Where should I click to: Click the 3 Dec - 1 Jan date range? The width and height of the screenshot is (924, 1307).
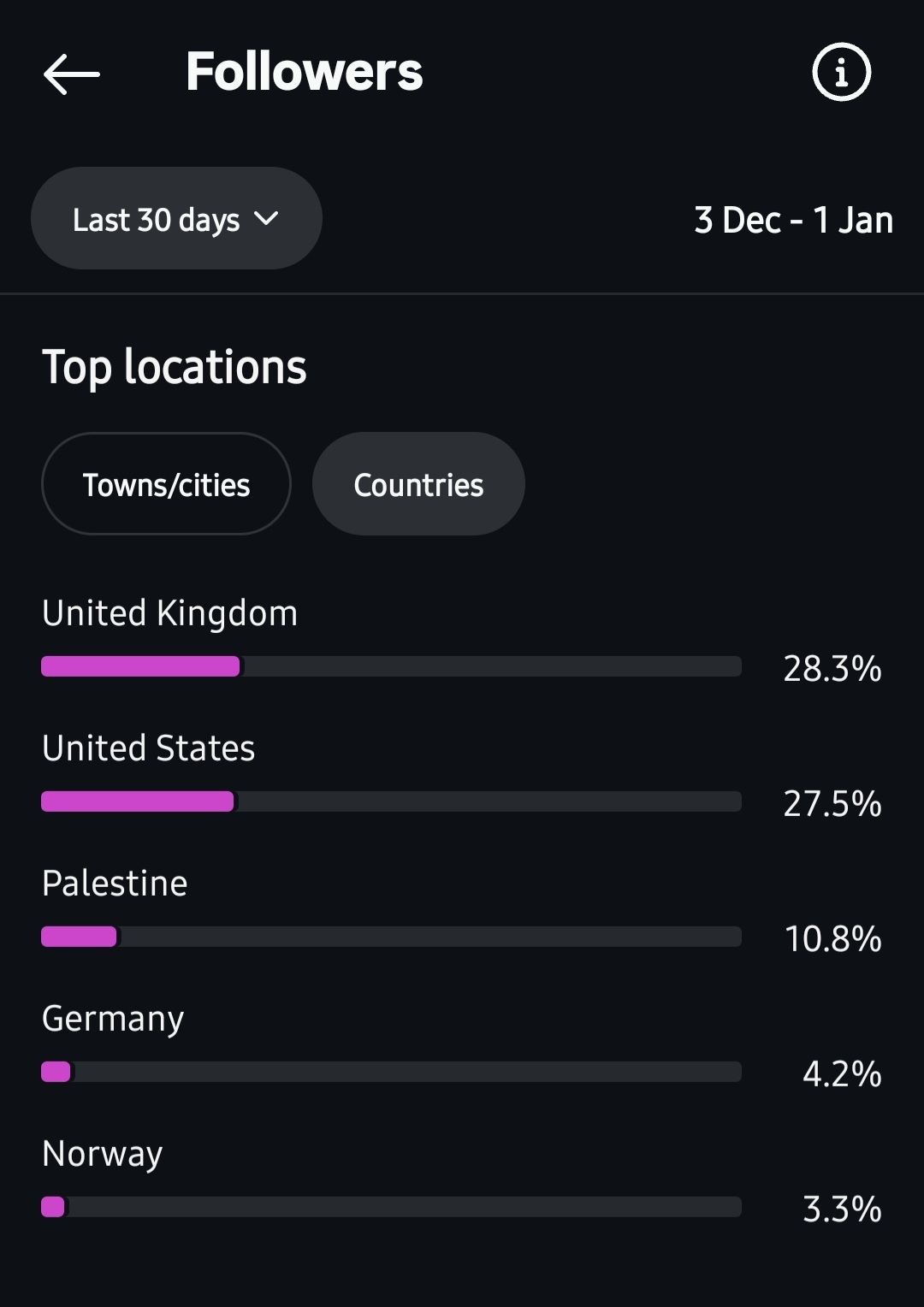(x=793, y=220)
